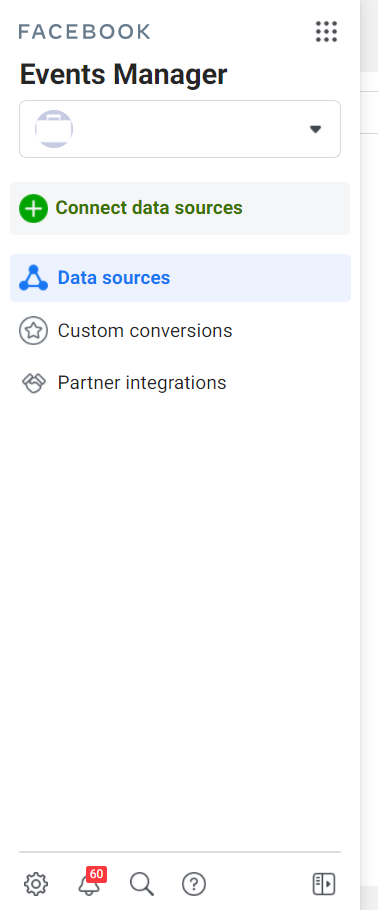
Task: Open notifications with the bell icon
Action: click(89, 884)
